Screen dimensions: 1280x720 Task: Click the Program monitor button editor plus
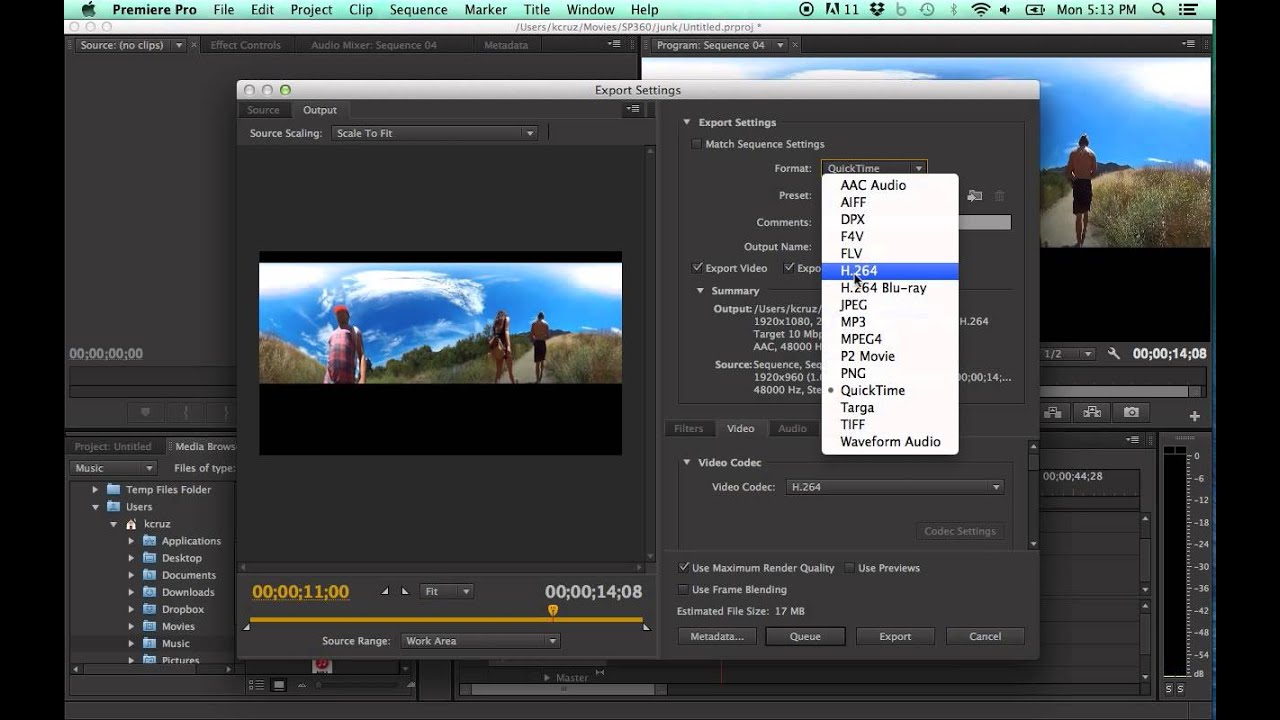pyautogui.click(x=1194, y=416)
